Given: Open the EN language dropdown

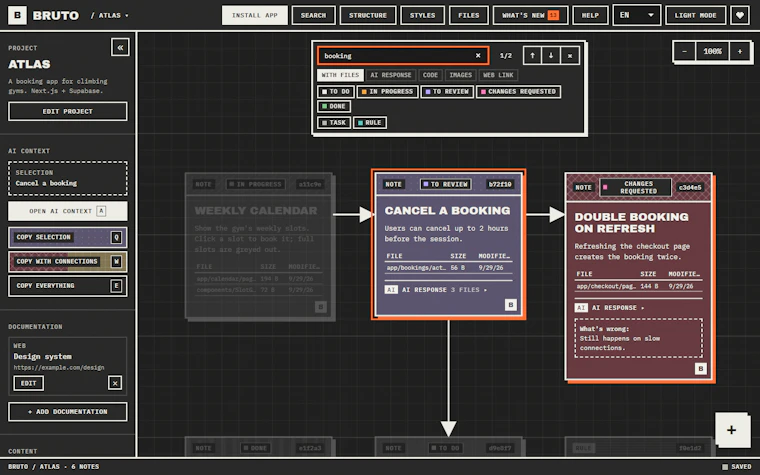Looking at the screenshot, I should tap(636, 15).
